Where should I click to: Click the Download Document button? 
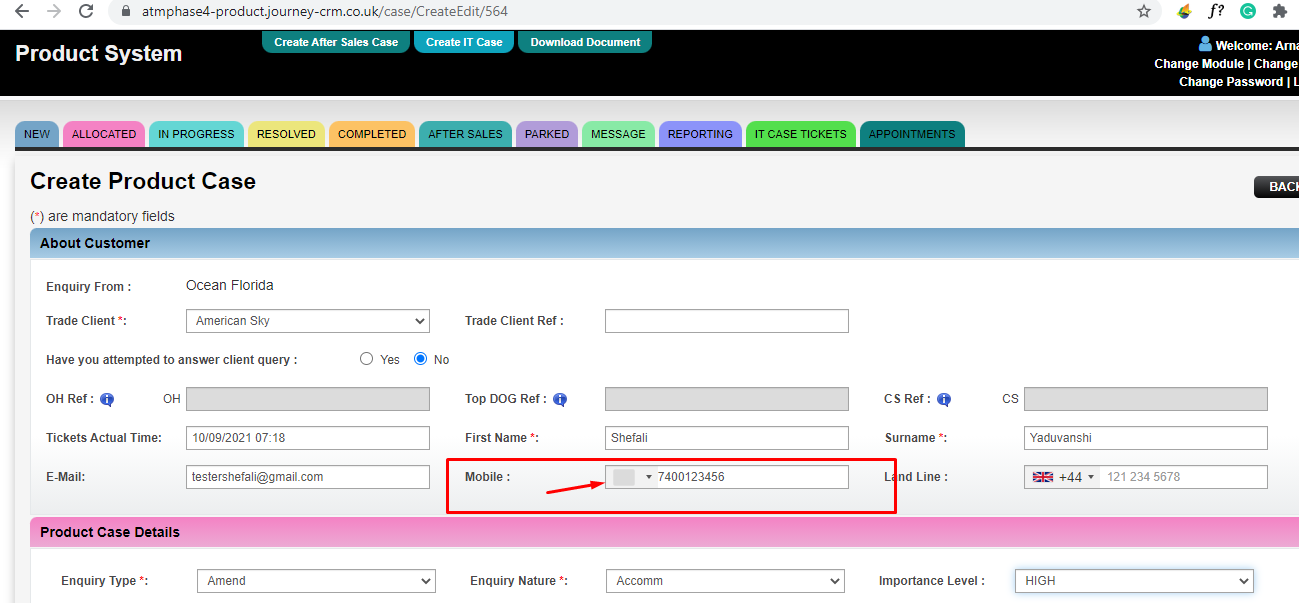click(585, 42)
